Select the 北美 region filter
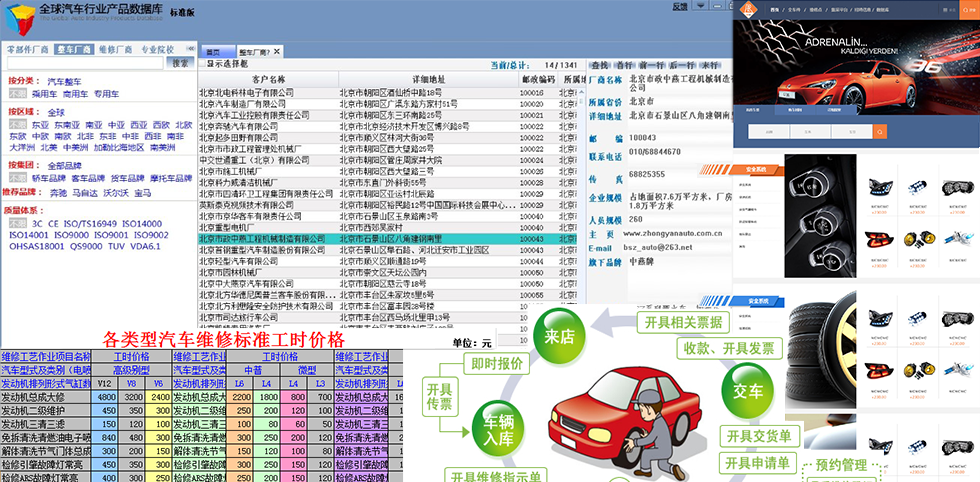Screen dimensions: 980x482 [x=49, y=148]
